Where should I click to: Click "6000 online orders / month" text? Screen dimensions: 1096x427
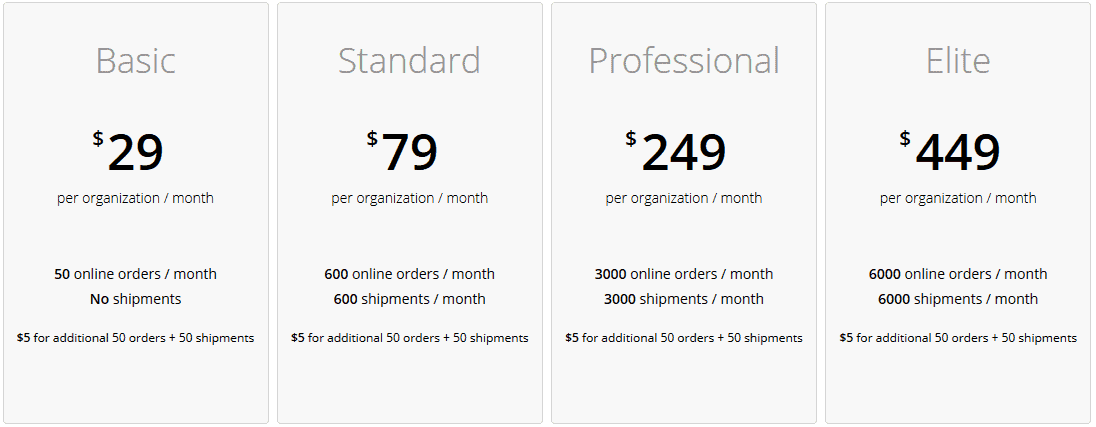click(958, 274)
